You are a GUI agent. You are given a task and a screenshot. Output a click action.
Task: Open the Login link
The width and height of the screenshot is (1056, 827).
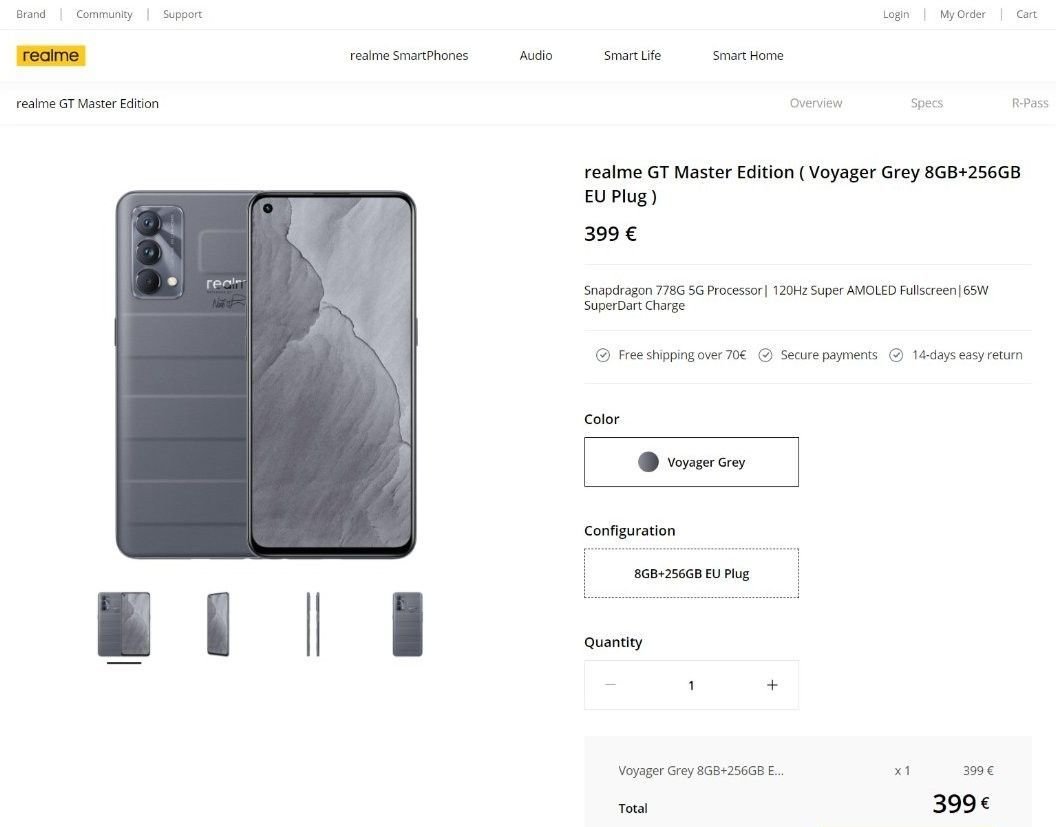tap(896, 14)
